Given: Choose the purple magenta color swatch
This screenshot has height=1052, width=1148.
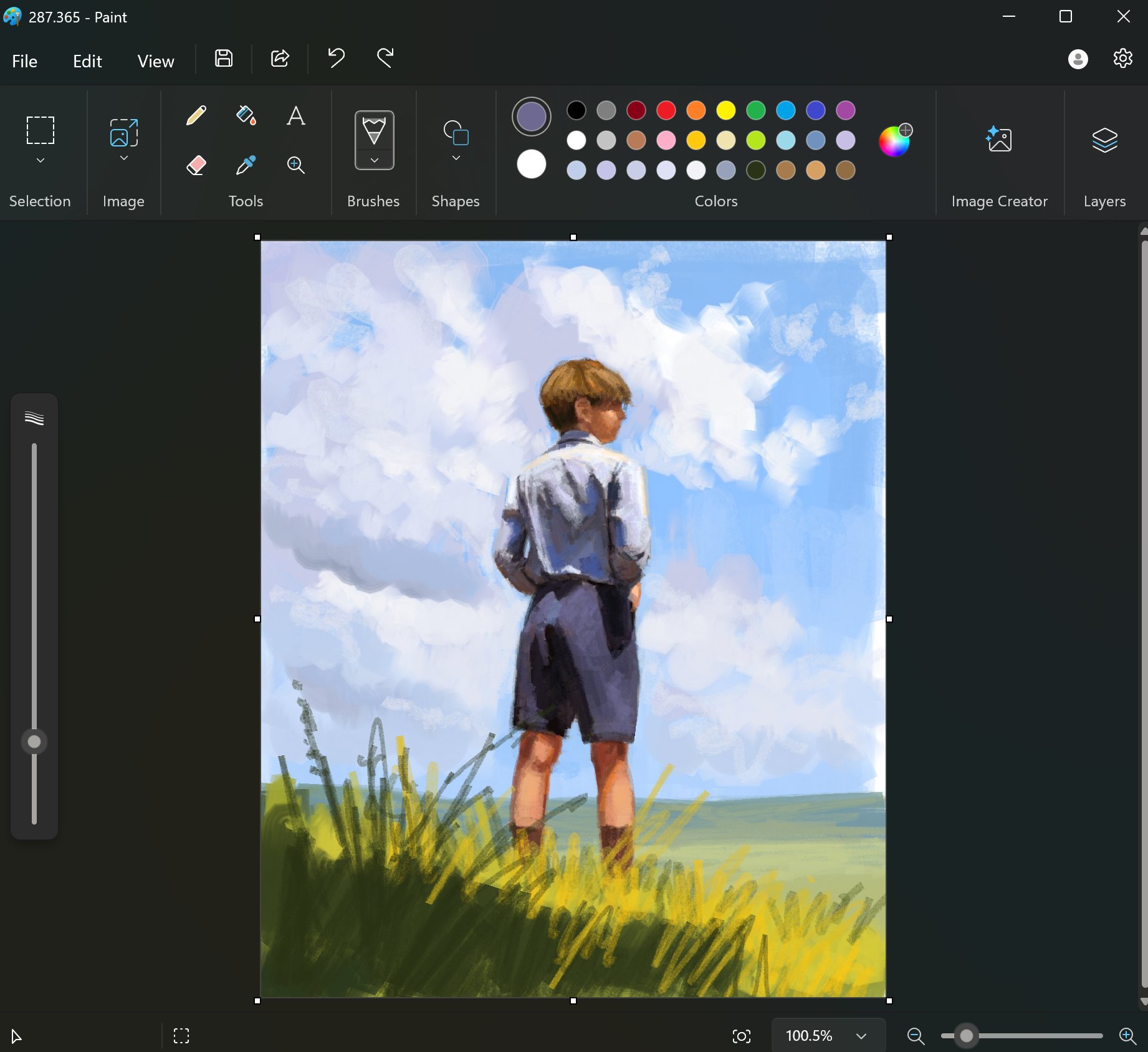Looking at the screenshot, I should [x=846, y=110].
